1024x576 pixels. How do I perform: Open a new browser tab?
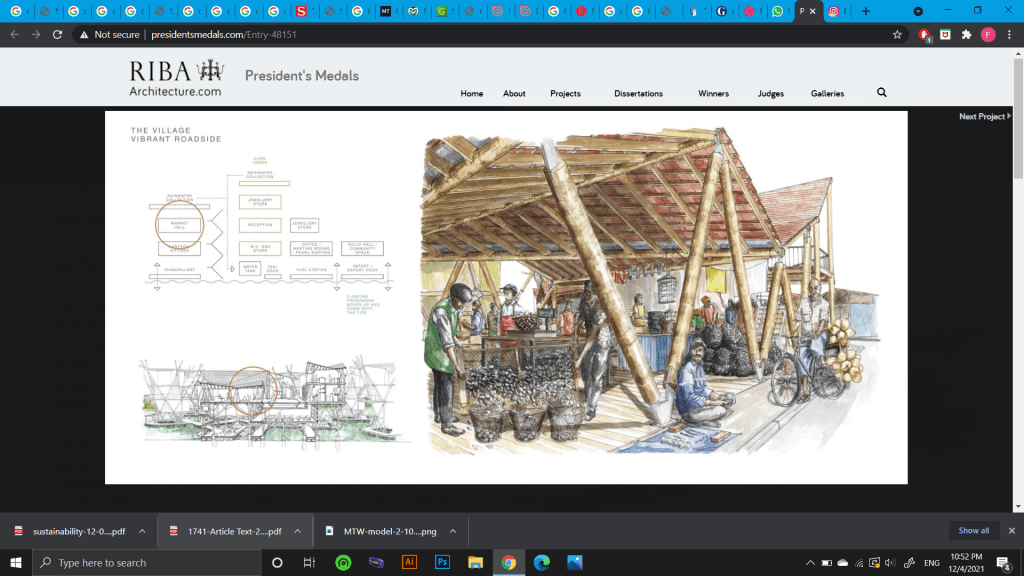(865, 11)
